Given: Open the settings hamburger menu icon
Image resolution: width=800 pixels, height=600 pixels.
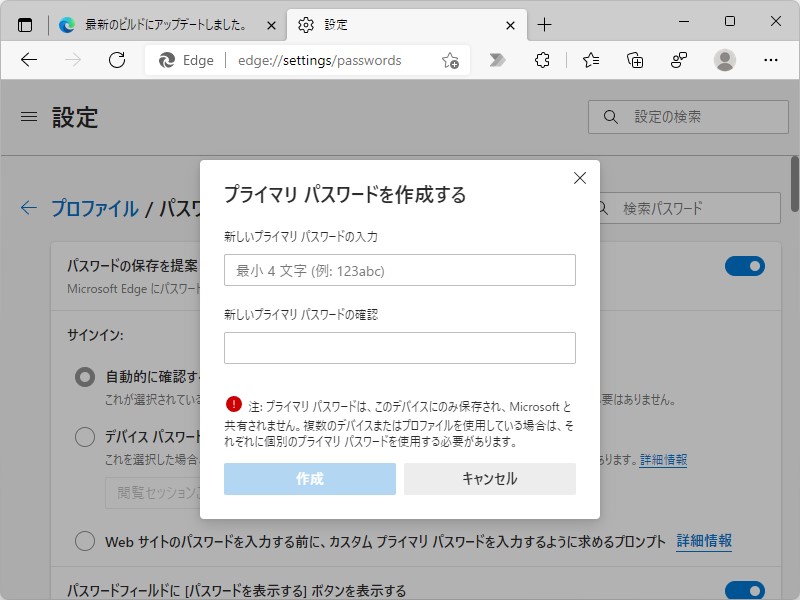Looking at the screenshot, I should [28, 117].
